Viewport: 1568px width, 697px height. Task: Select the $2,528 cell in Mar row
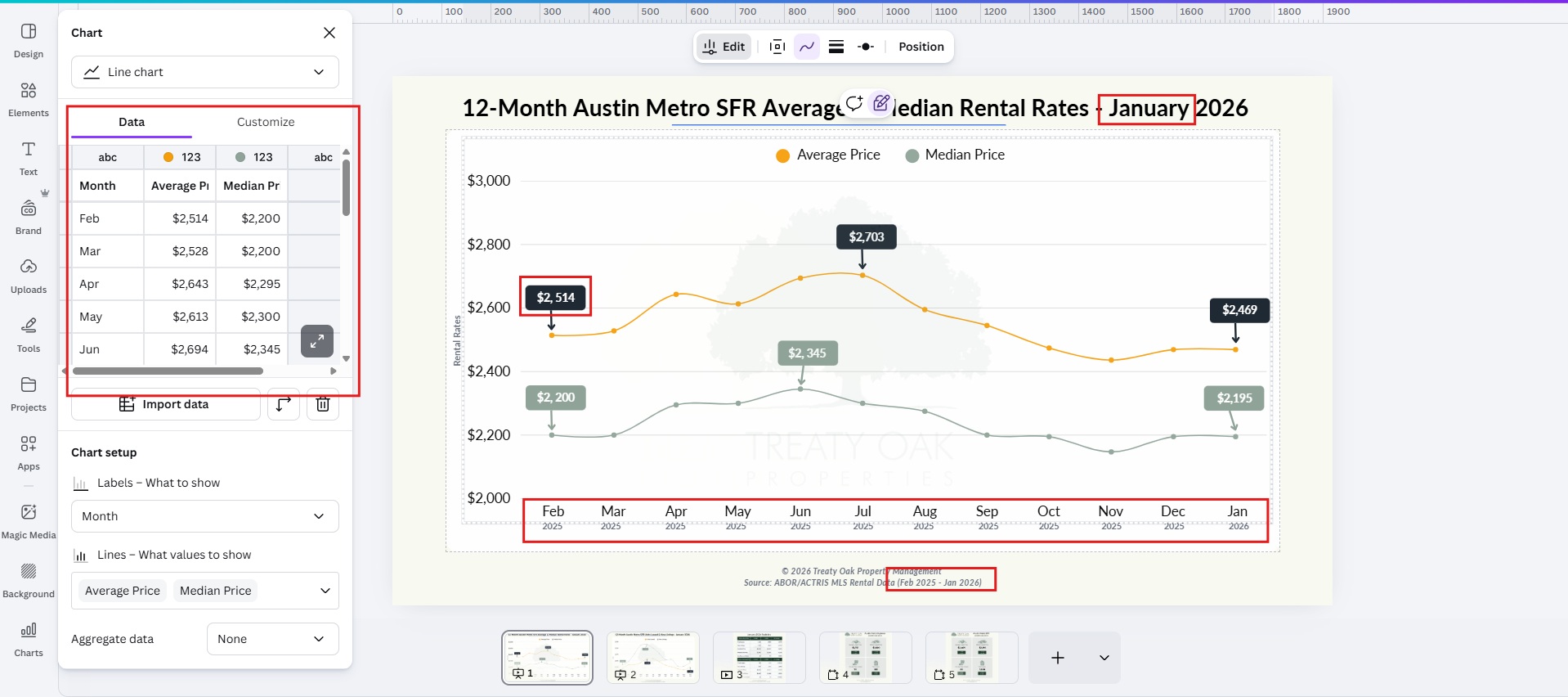[x=180, y=251]
